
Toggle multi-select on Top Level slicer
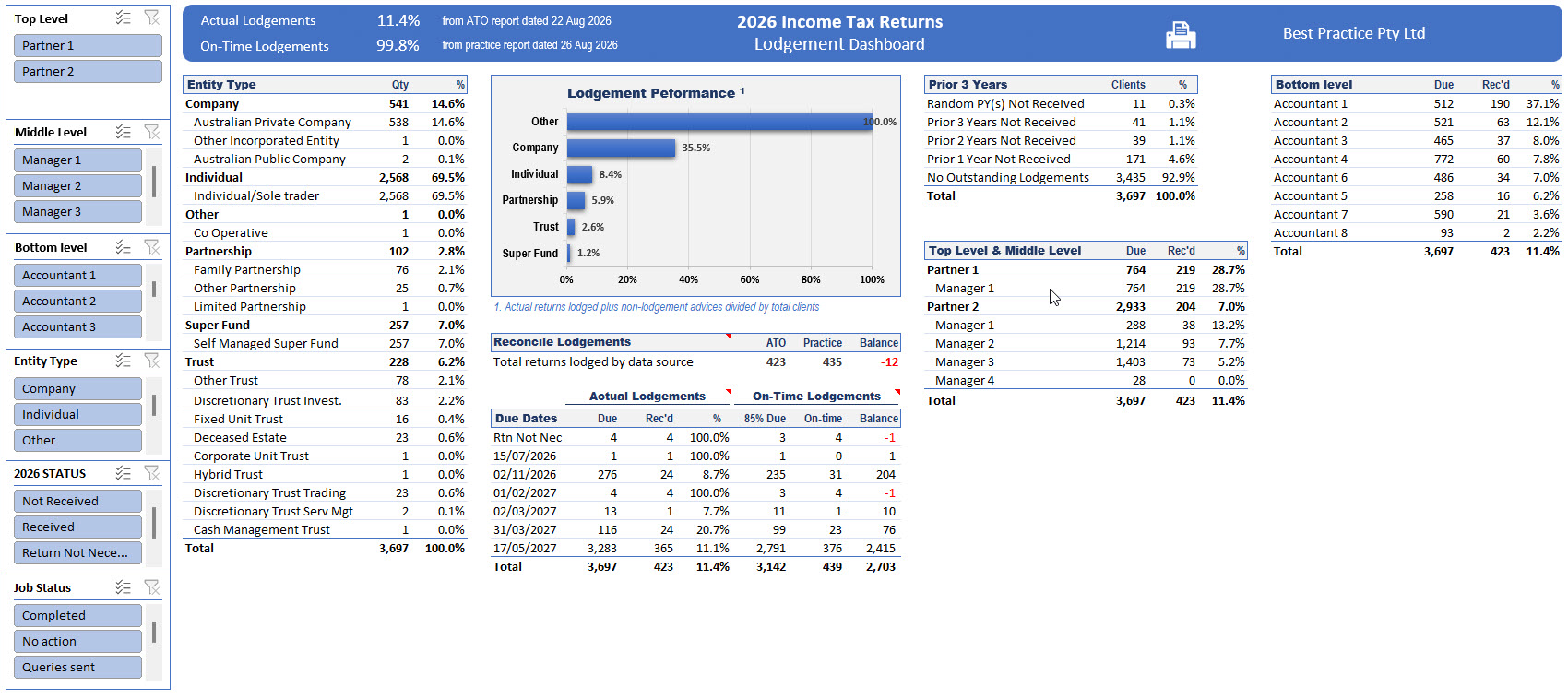[x=123, y=18]
